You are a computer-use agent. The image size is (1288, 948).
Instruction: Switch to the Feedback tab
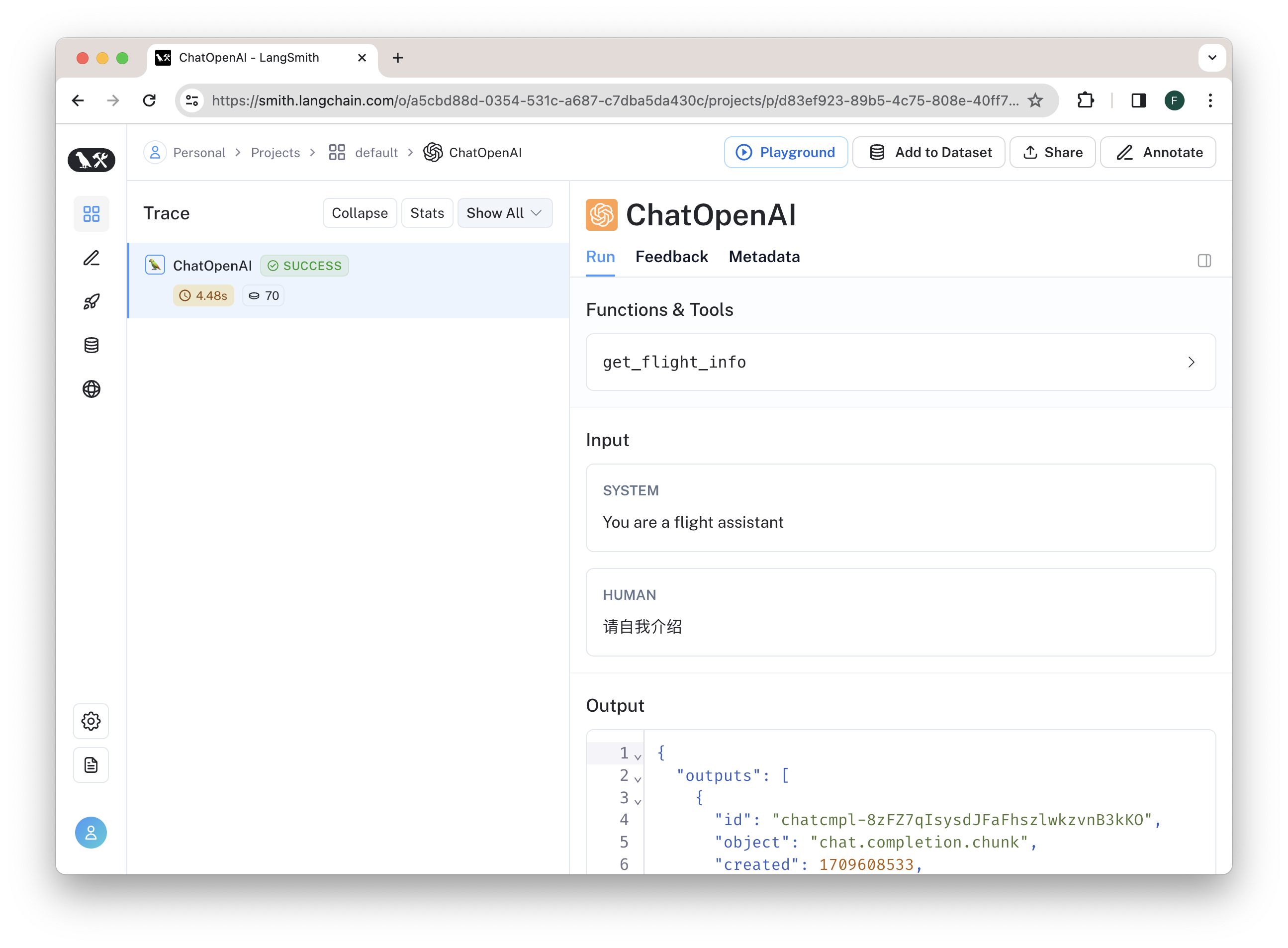point(671,257)
